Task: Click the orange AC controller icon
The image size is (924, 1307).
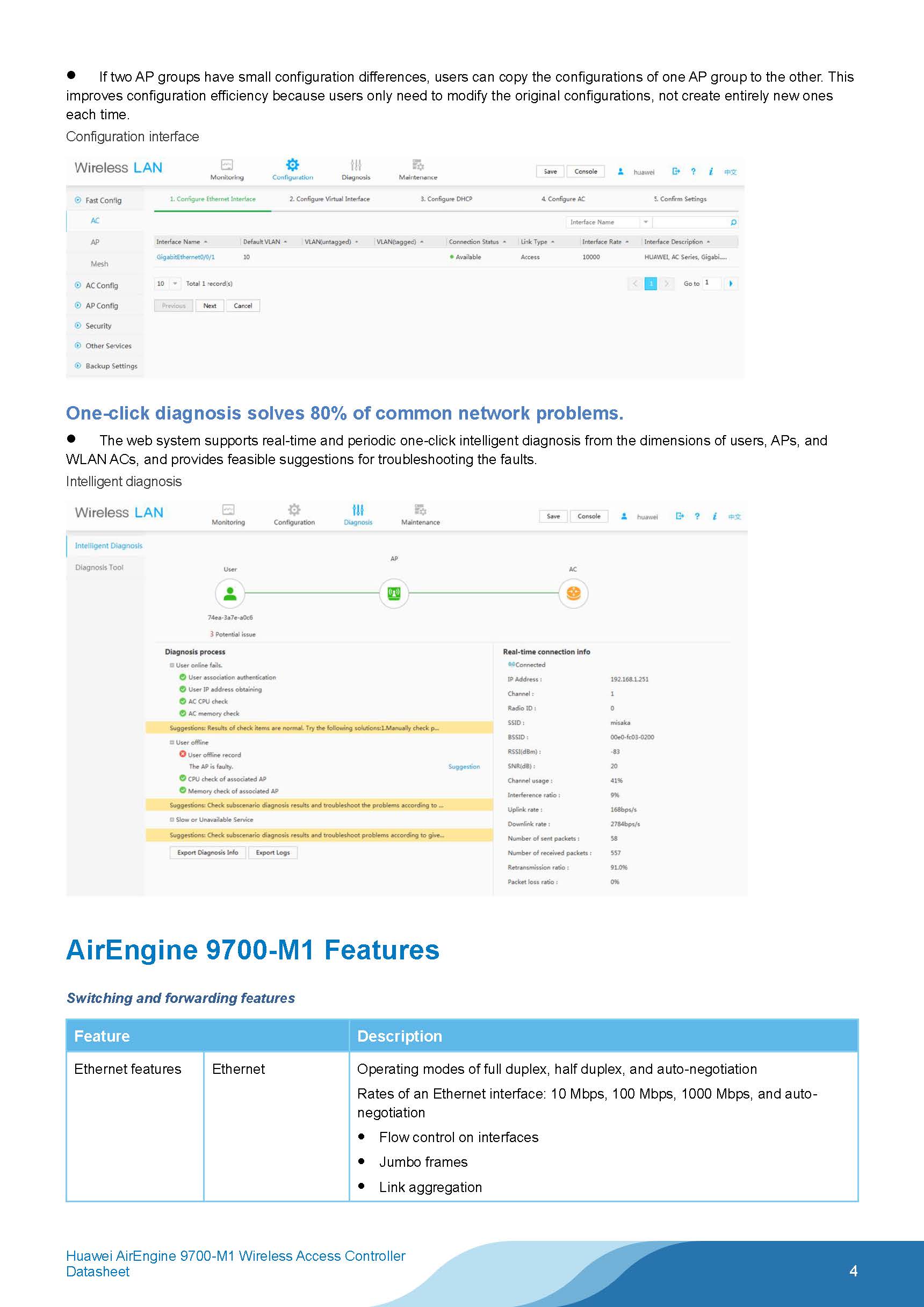Action: pyautogui.click(x=573, y=594)
